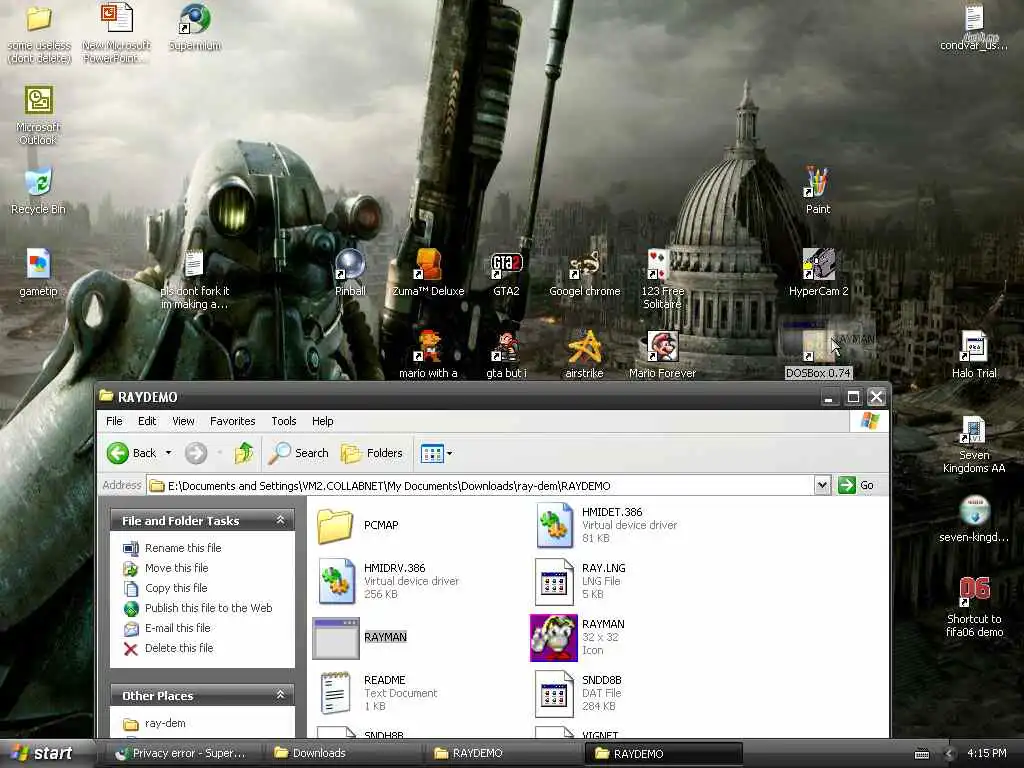Select the README text document
The height and width of the screenshot is (768, 1024).
tap(377, 693)
